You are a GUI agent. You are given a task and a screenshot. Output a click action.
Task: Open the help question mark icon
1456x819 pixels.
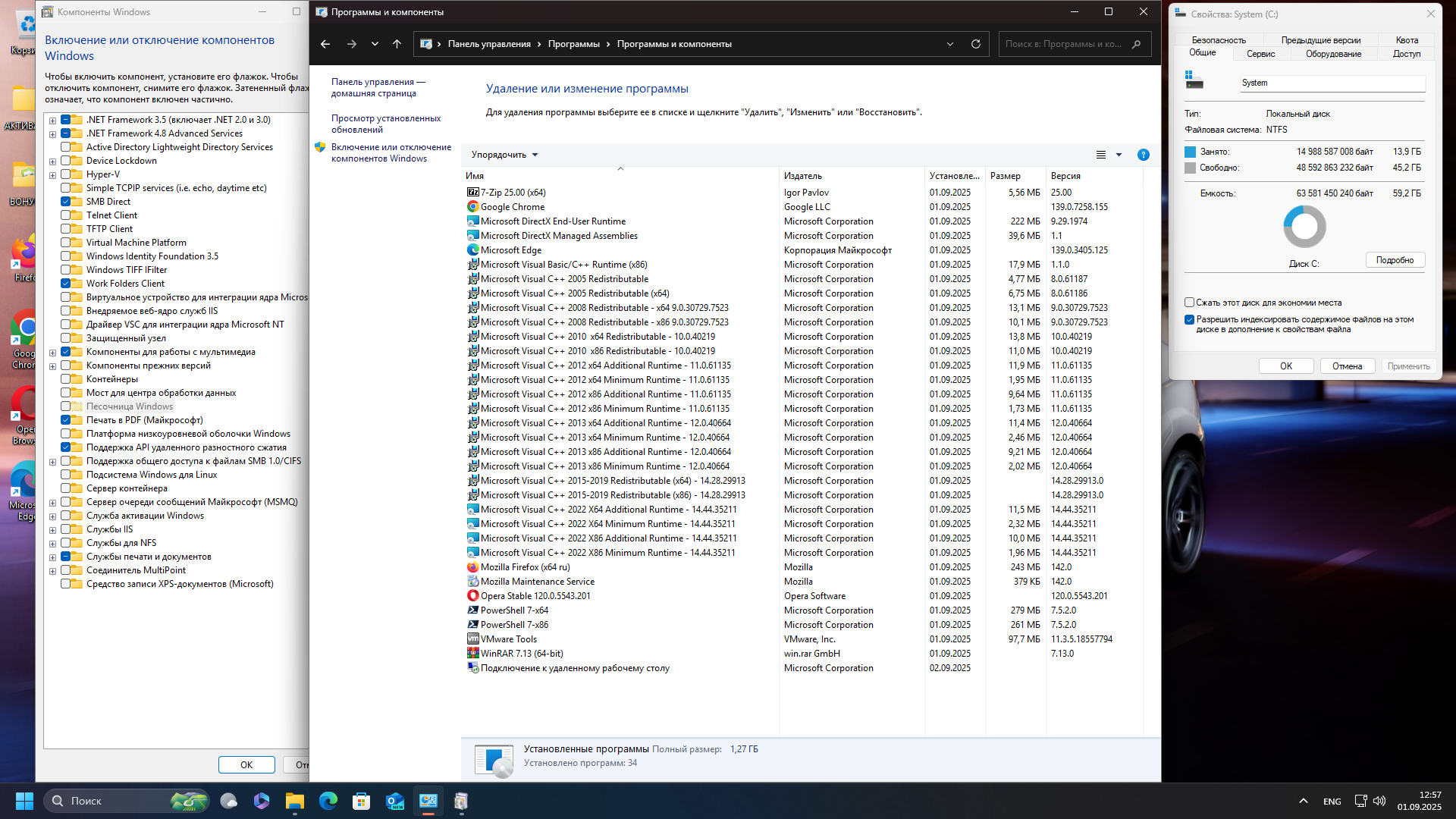pyautogui.click(x=1144, y=155)
